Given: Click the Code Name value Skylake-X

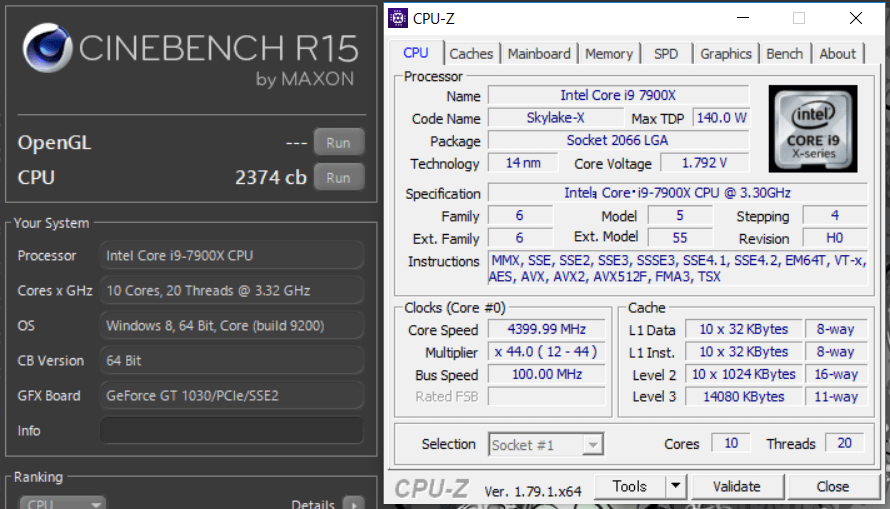Looking at the screenshot, I should pos(555,118).
